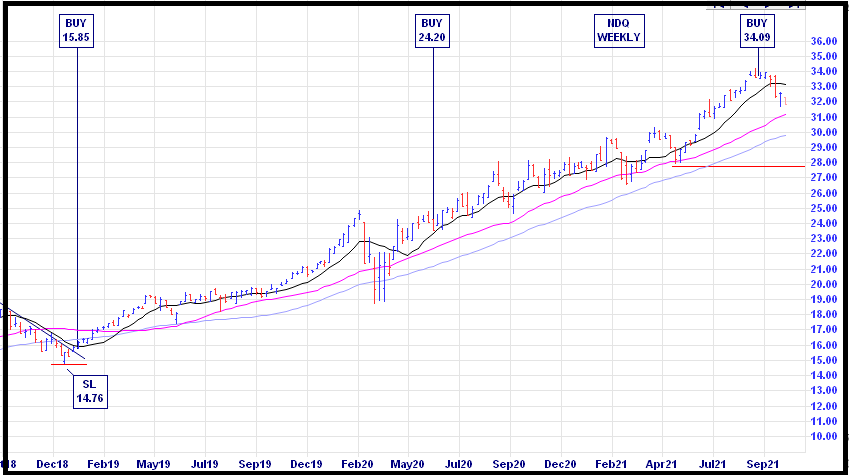This screenshot has width=849, height=475.
Task: Click the NDQ WEEKLY chart label
Action: [619, 31]
